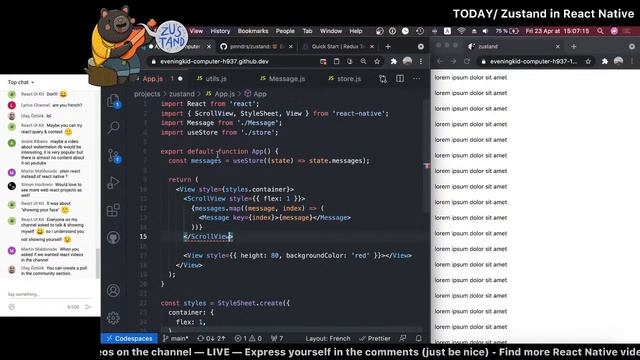Open a new tab in zustand window
The height and width of the screenshot is (360, 640).
point(573,47)
